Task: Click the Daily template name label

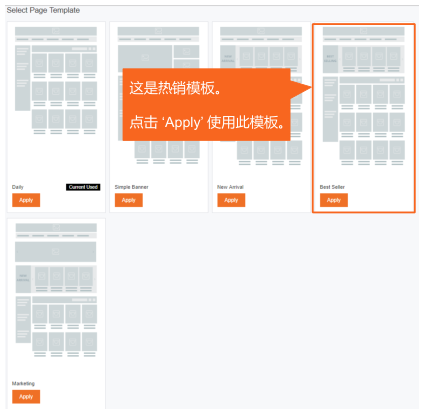Action: (x=18, y=187)
